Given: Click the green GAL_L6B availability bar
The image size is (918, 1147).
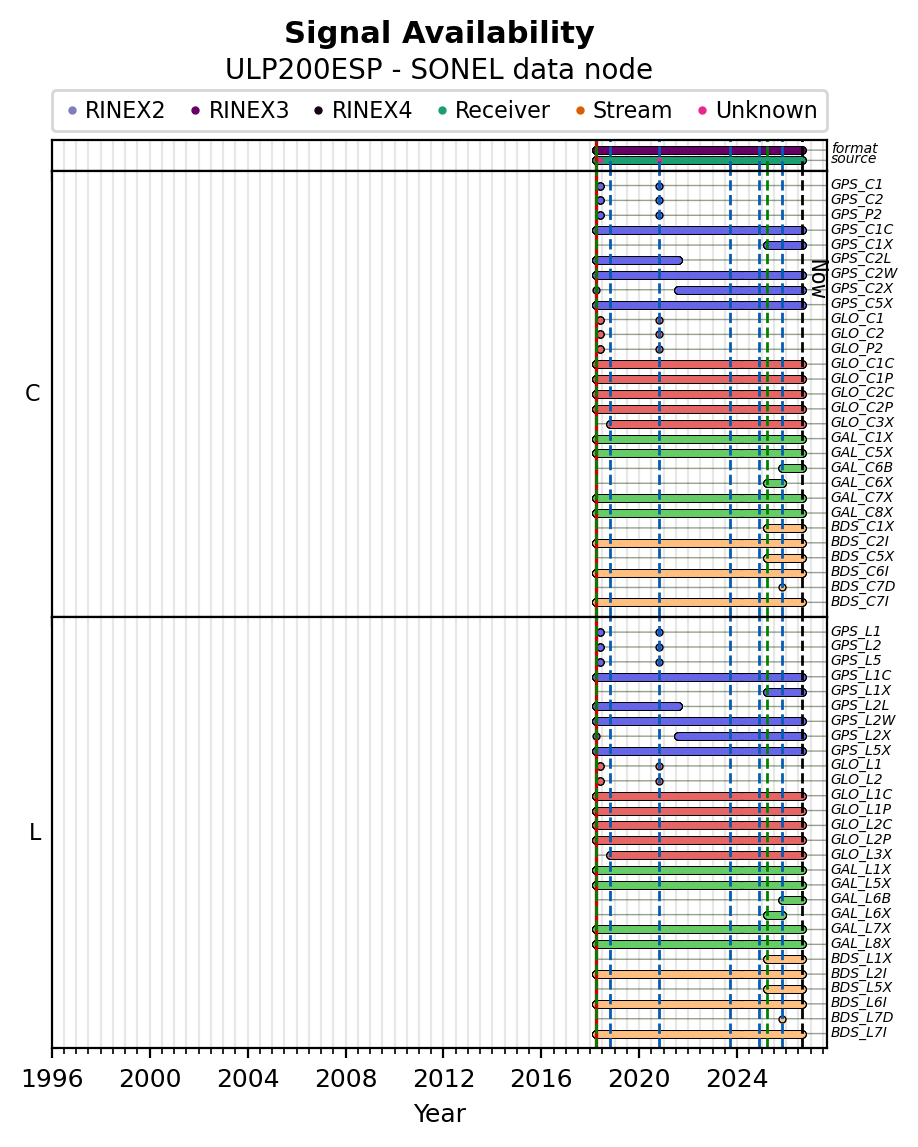Looking at the screenshot, I should click(x=792, y=900).
